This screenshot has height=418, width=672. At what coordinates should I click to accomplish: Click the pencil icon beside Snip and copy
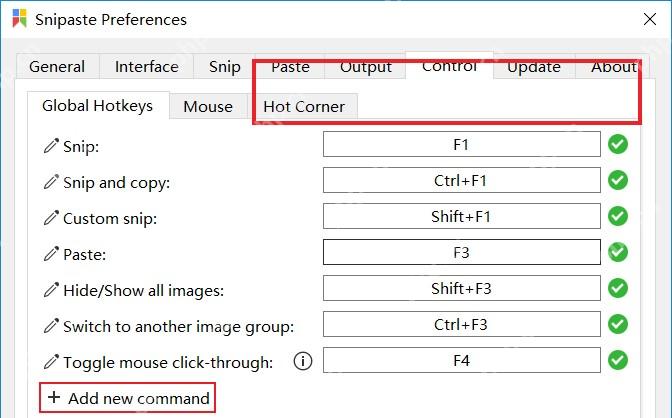coord(51,182)
